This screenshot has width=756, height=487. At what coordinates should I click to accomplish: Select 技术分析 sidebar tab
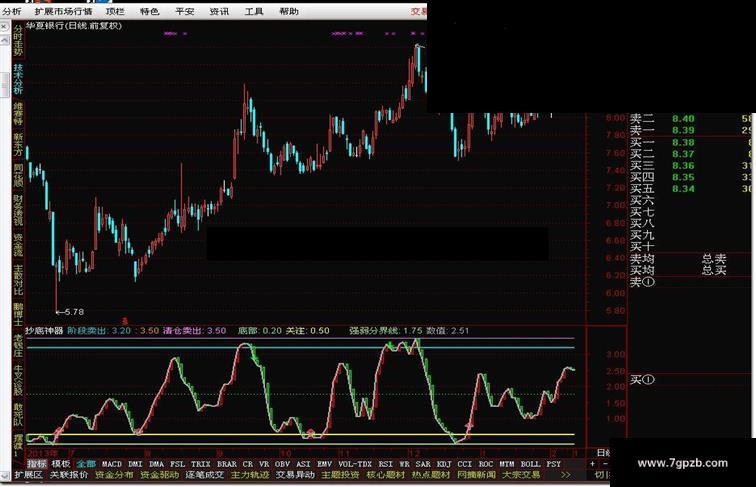coord(18,79)
